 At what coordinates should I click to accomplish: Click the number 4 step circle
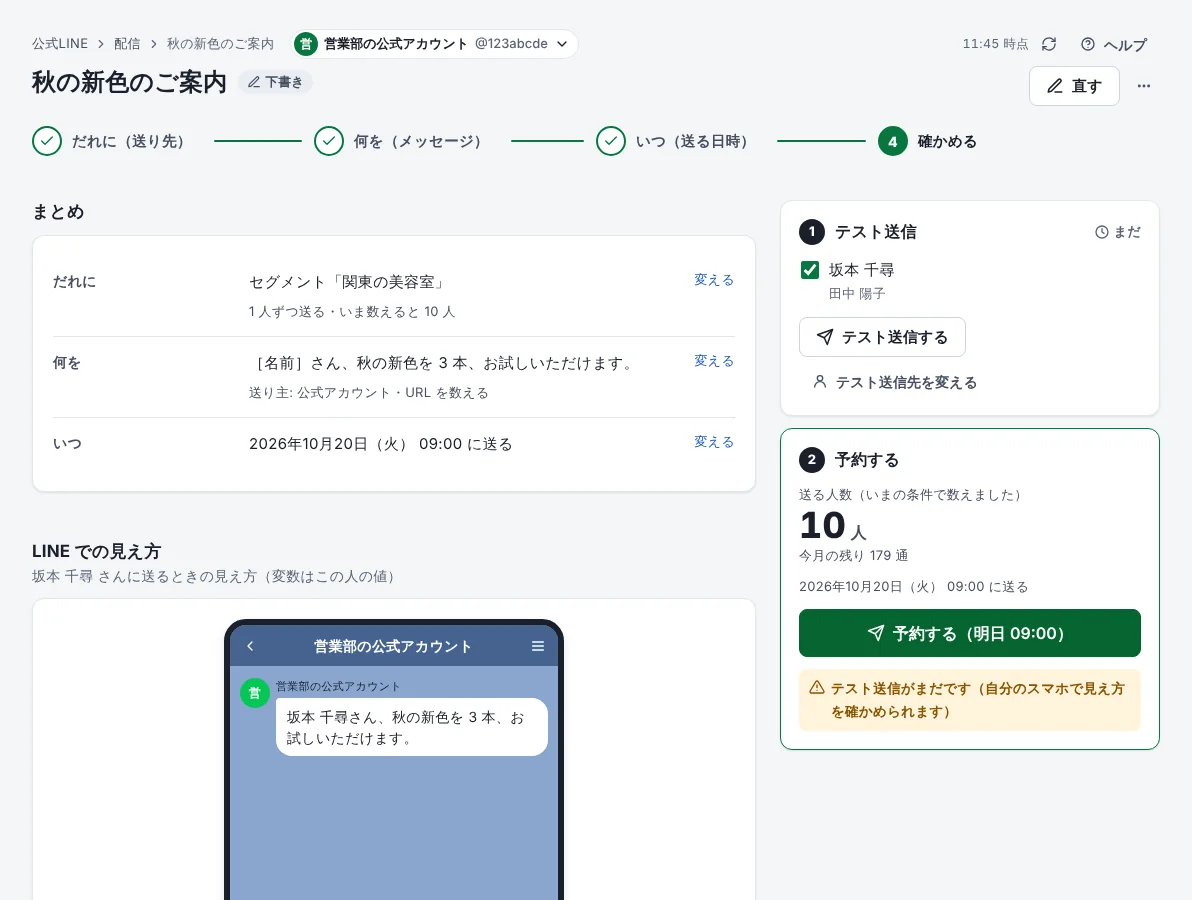892,141
